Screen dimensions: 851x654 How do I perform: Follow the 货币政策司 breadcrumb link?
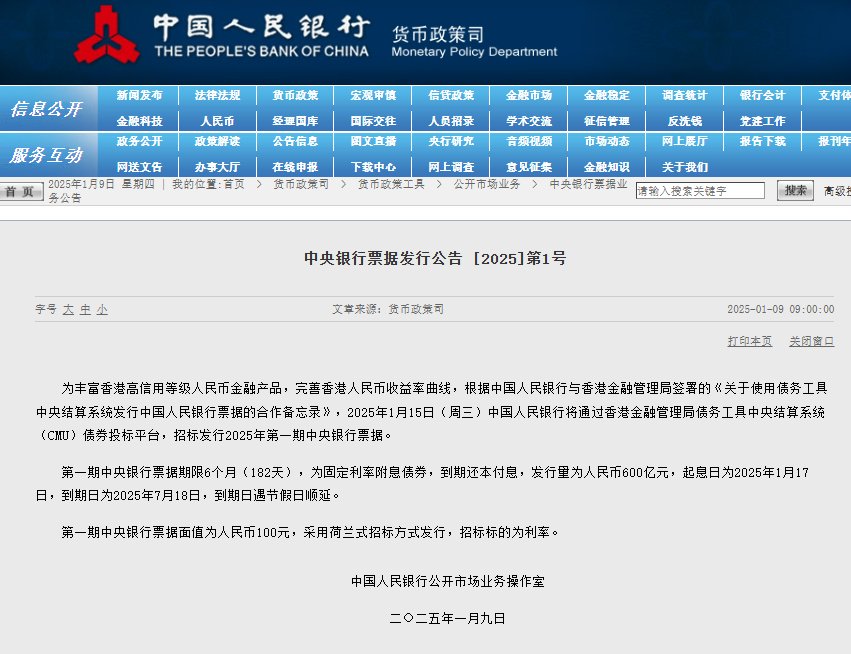(301, 184)
